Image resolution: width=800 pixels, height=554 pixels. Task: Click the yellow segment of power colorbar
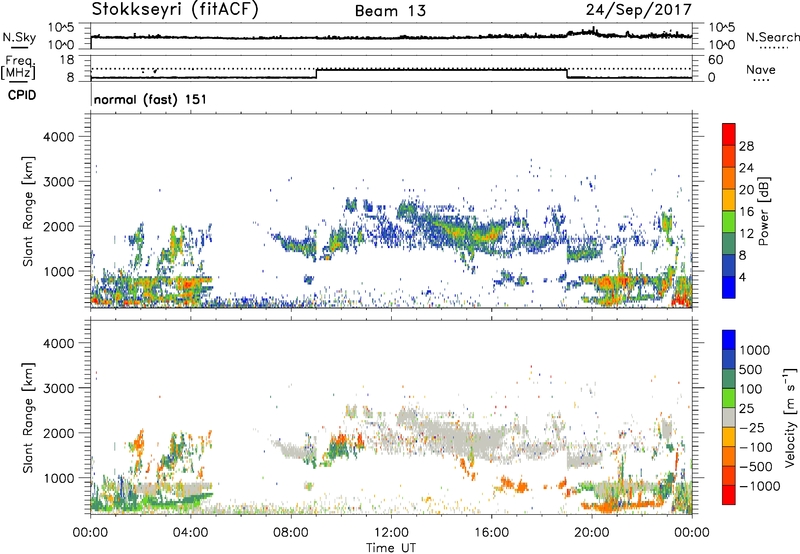pyautogui.click(x=729, y=200)
